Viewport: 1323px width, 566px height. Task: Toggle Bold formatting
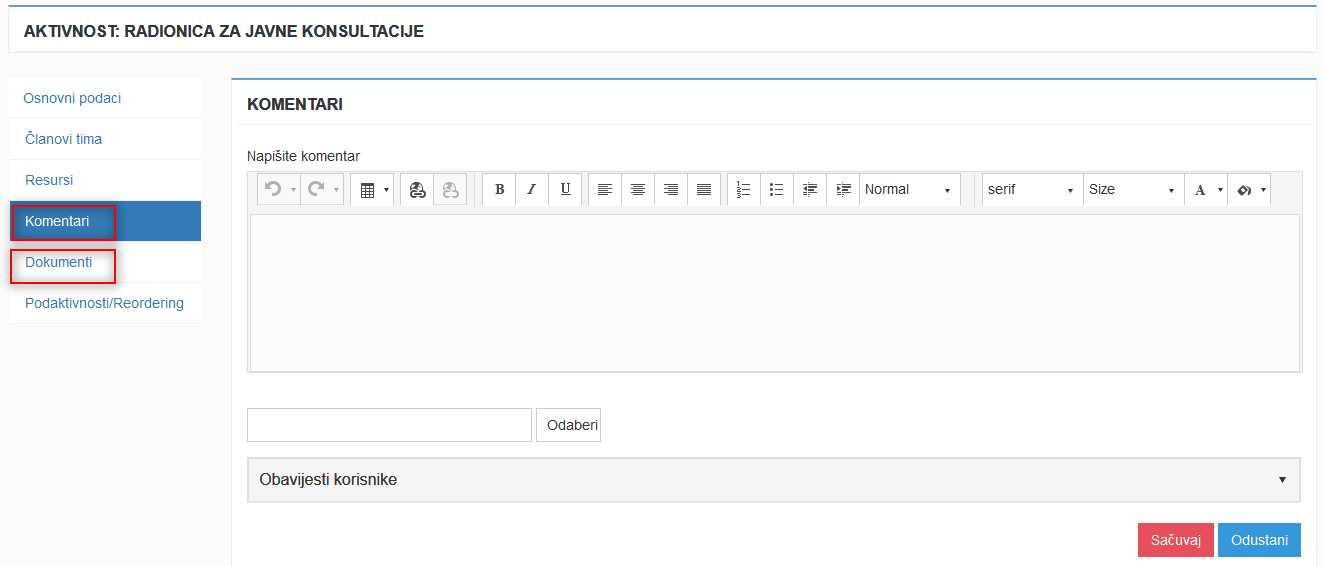pos(499,189)
